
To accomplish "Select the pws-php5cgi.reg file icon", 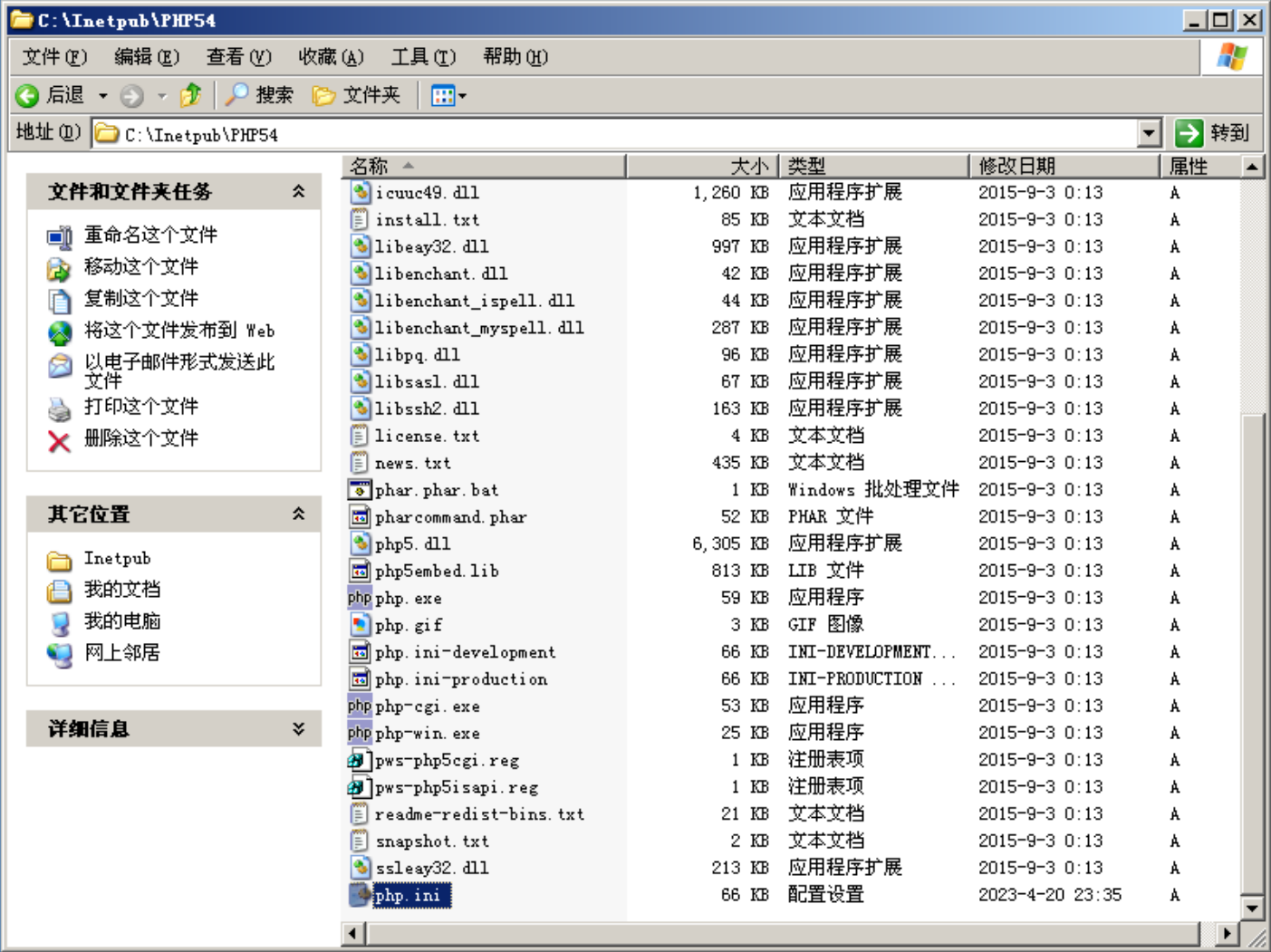I will 360,760.
